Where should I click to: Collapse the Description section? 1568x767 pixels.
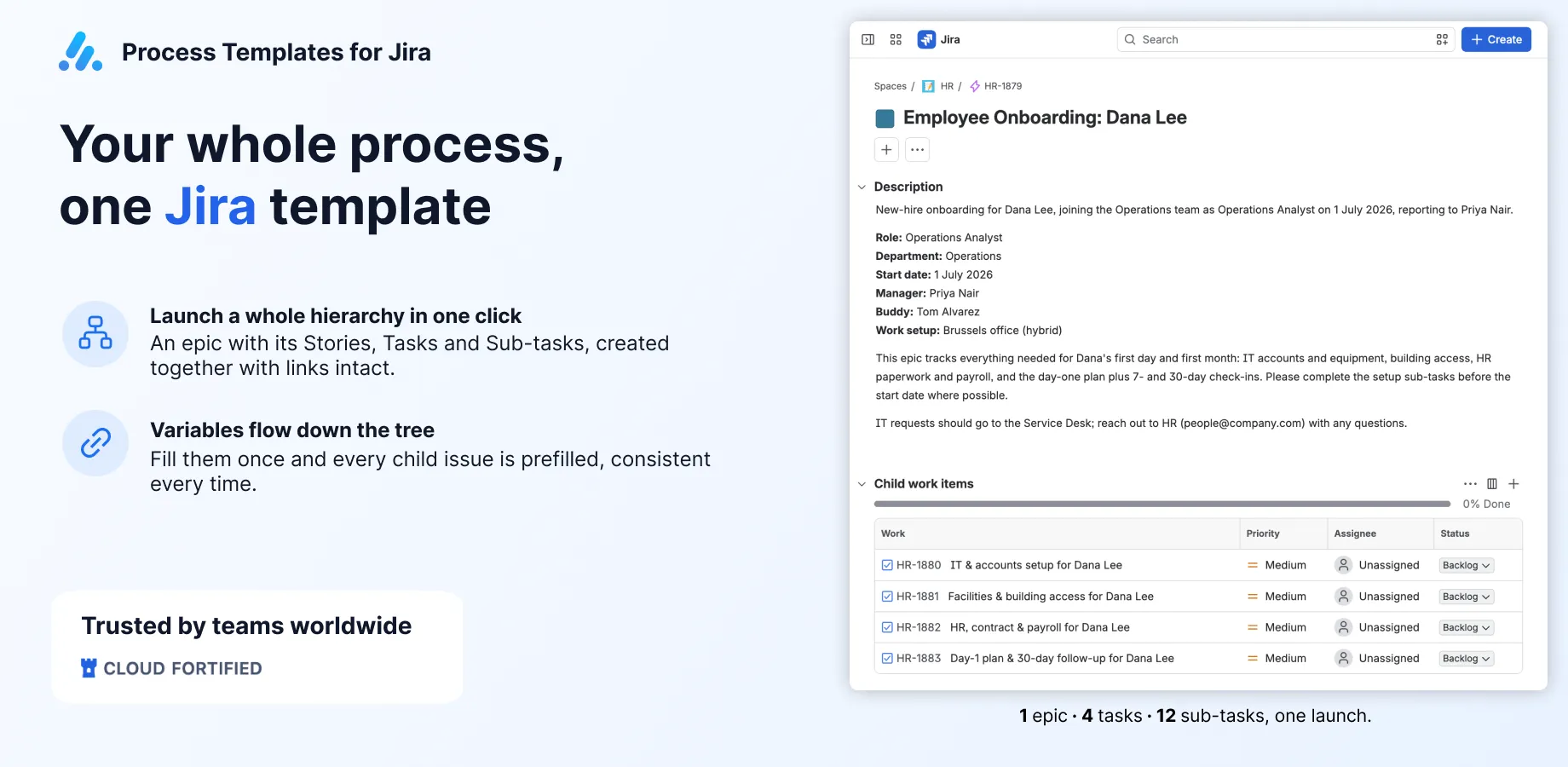pyautogui.click(x=862, y=187)
